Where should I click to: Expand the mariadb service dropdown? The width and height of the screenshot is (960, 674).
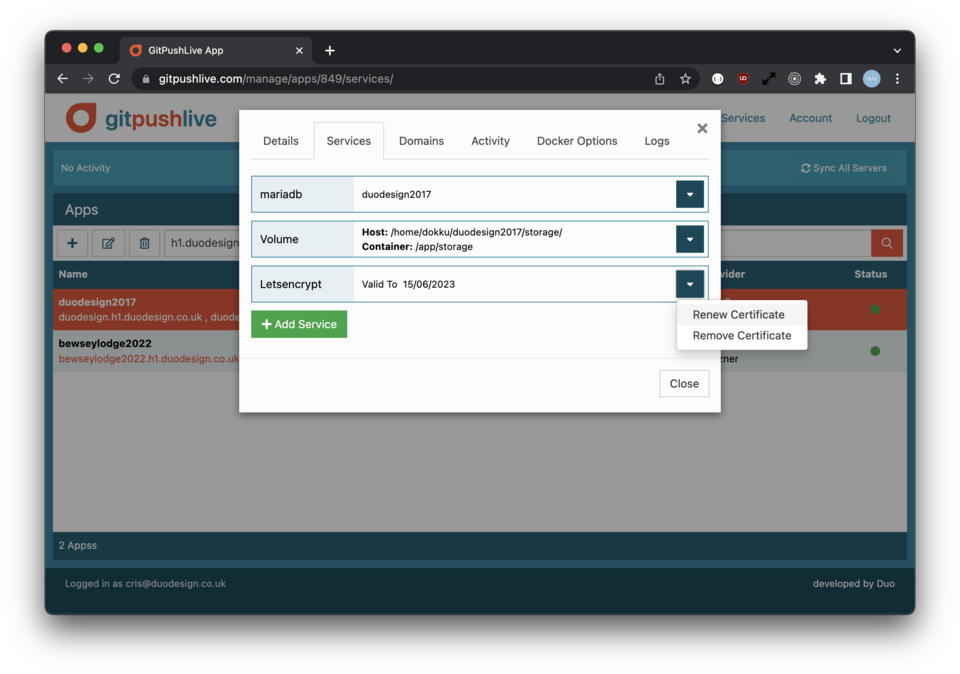click(x=689, y=194)
